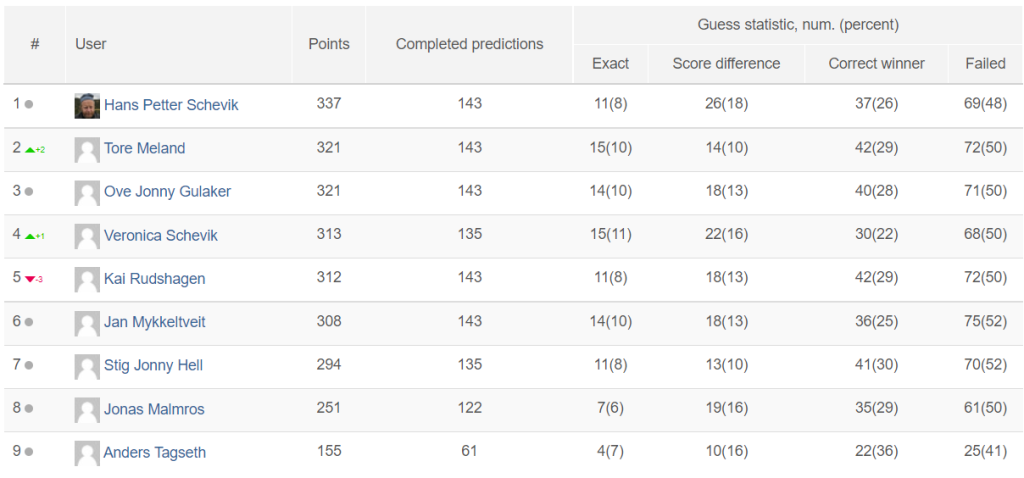Viewport: 1024px width, 478px height.
Task: Open Tore Meland's profile link
Action: tap(144, 148)
